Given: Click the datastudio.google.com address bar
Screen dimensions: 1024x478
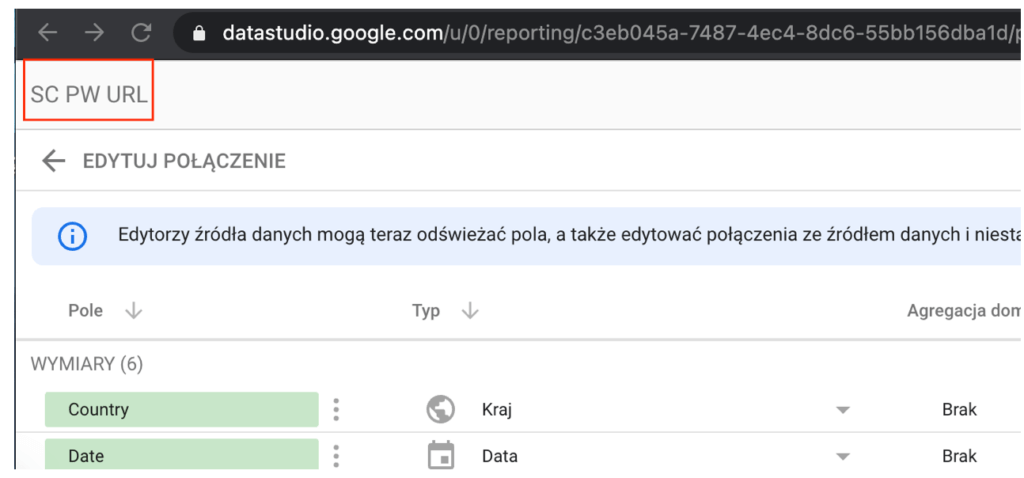Looking at the screenshot, I should (x=600, y=33).
